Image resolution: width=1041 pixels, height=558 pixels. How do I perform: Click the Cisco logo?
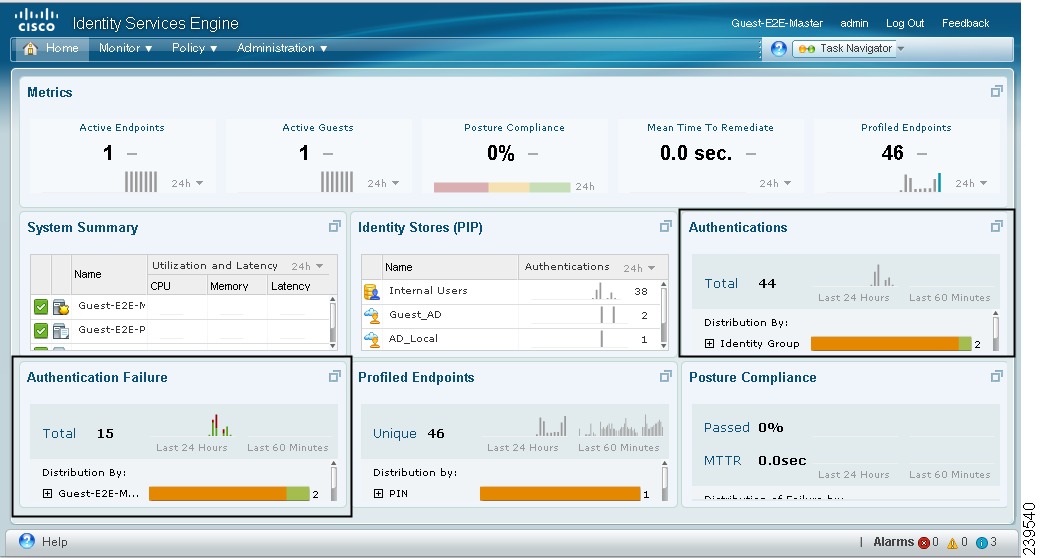point(37,20)
